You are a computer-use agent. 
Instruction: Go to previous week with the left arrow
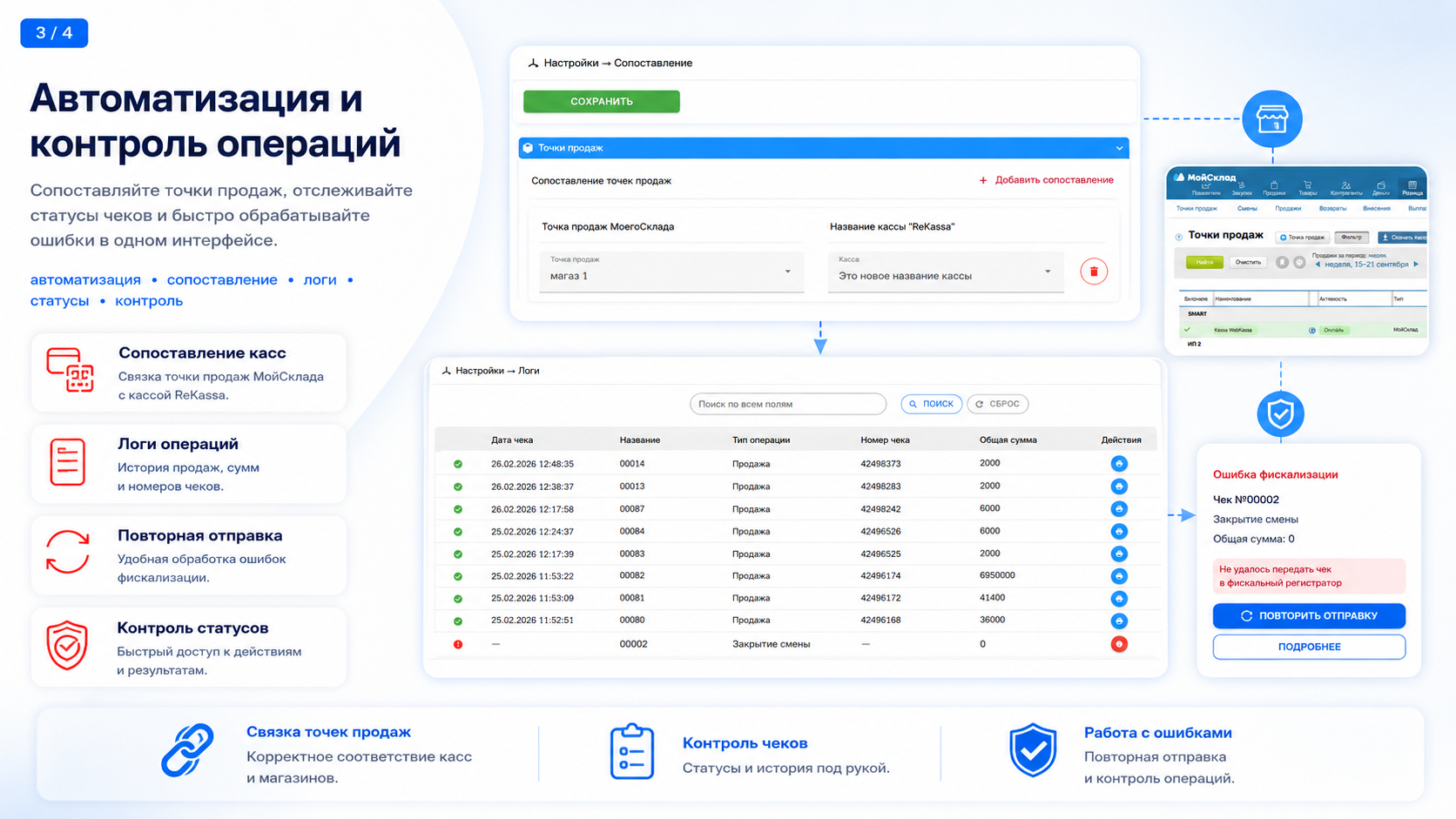coord(1318,265)
